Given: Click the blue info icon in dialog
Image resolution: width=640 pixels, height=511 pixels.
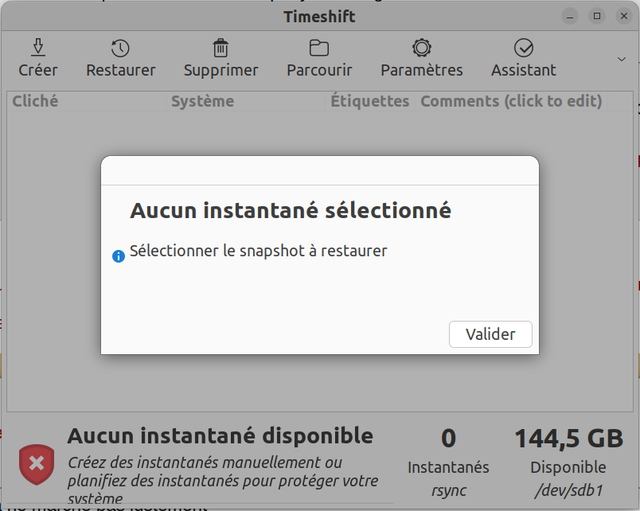Looking at the screenshot, I should (x=118, y=256).
